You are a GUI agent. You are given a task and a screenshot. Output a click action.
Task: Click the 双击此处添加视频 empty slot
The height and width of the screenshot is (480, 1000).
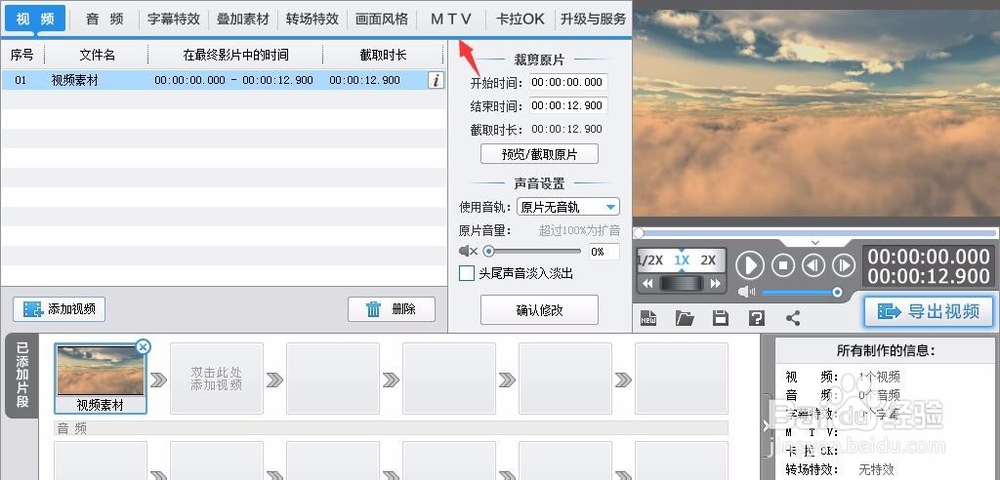pos(217,379)
